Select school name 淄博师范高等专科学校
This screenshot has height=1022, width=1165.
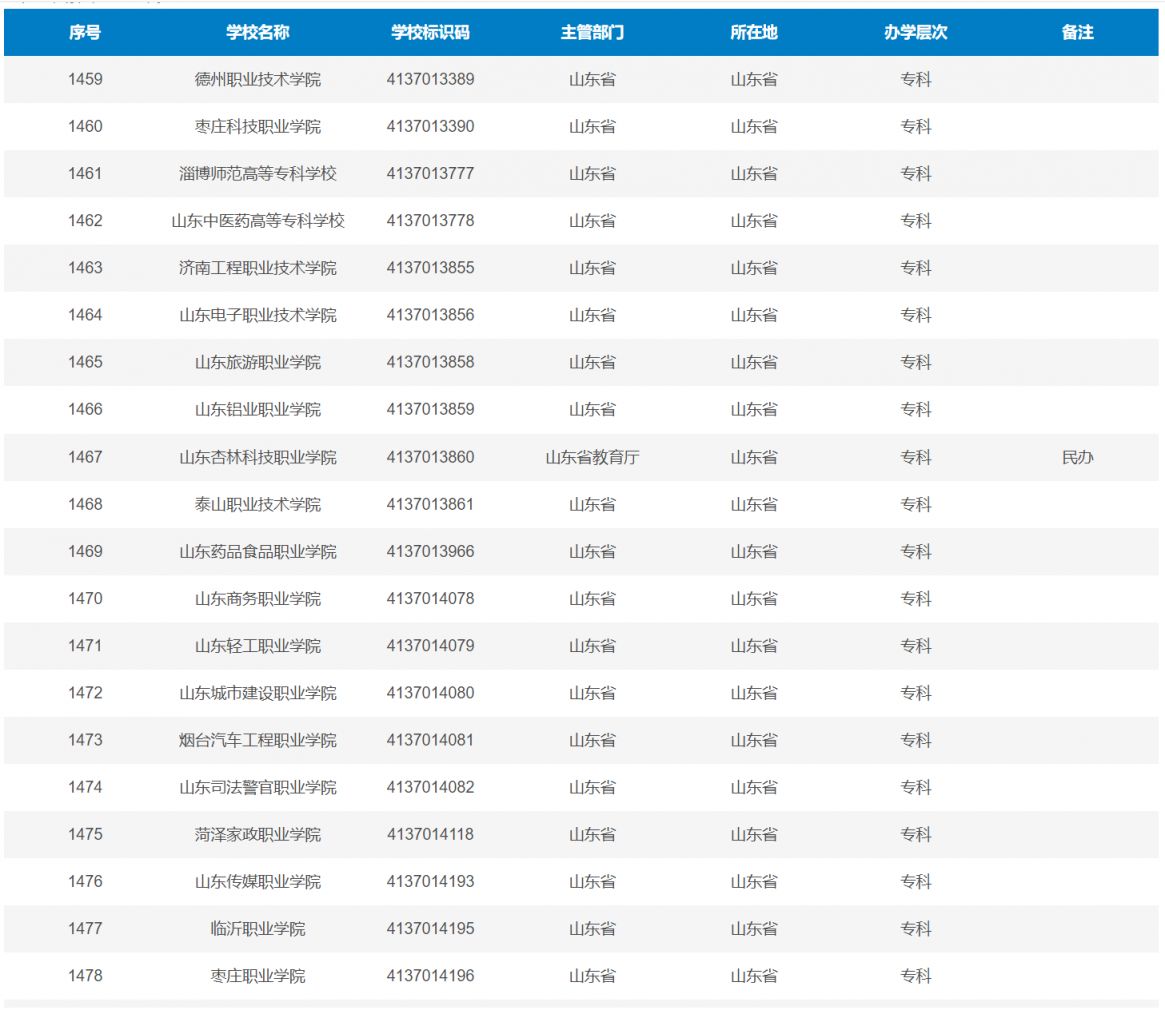[x=257, y=173]
